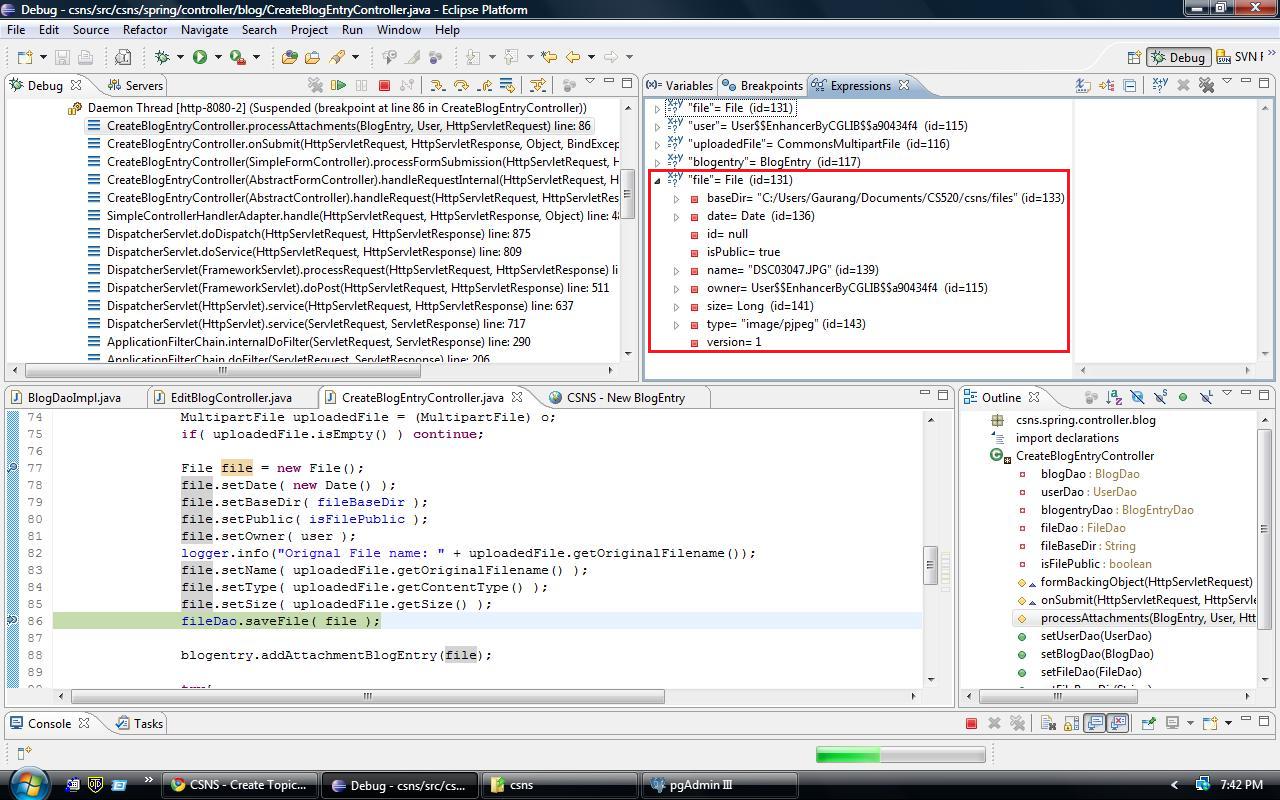Select setUserDao(UserDao) in the Outline

(x=1095, y=636)
